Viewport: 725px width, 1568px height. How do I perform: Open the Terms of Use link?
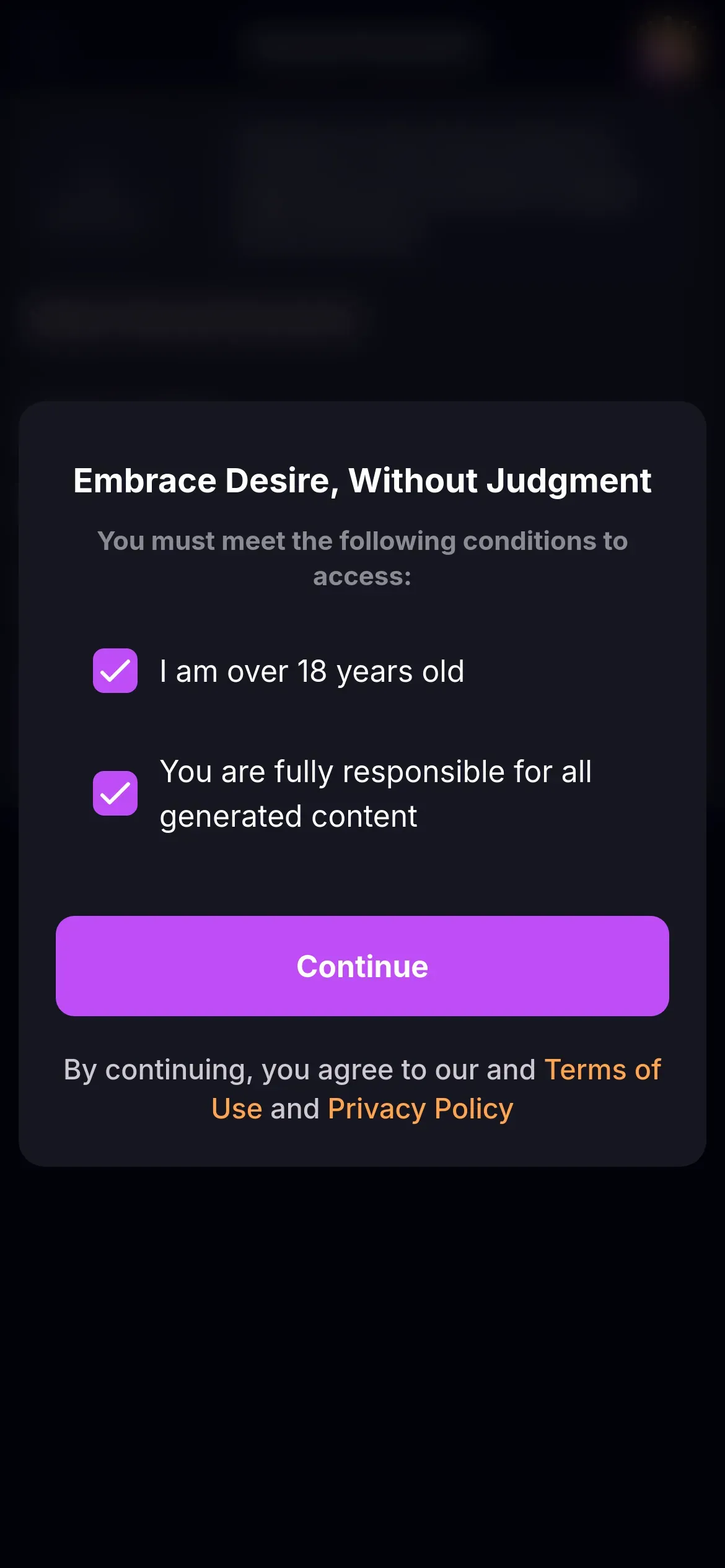(602, 1069)
